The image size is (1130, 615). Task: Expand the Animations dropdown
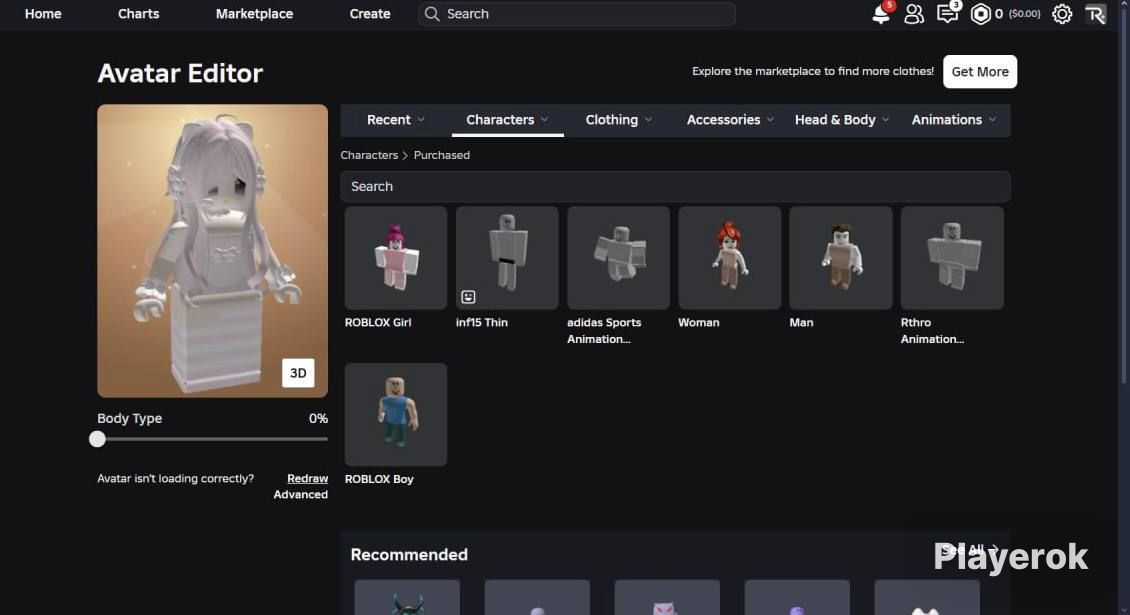(953, 120)
